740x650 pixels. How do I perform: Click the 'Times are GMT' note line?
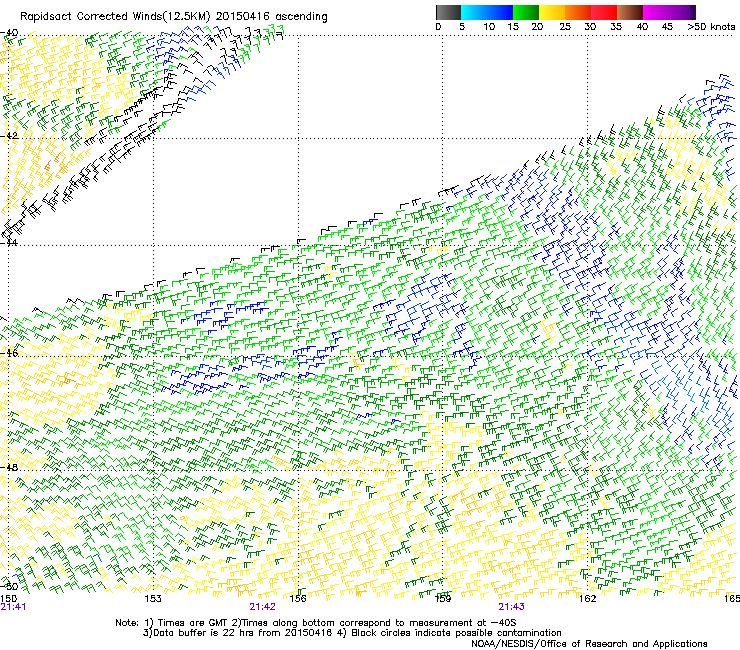pyautogui.click(x=316, y=623)
